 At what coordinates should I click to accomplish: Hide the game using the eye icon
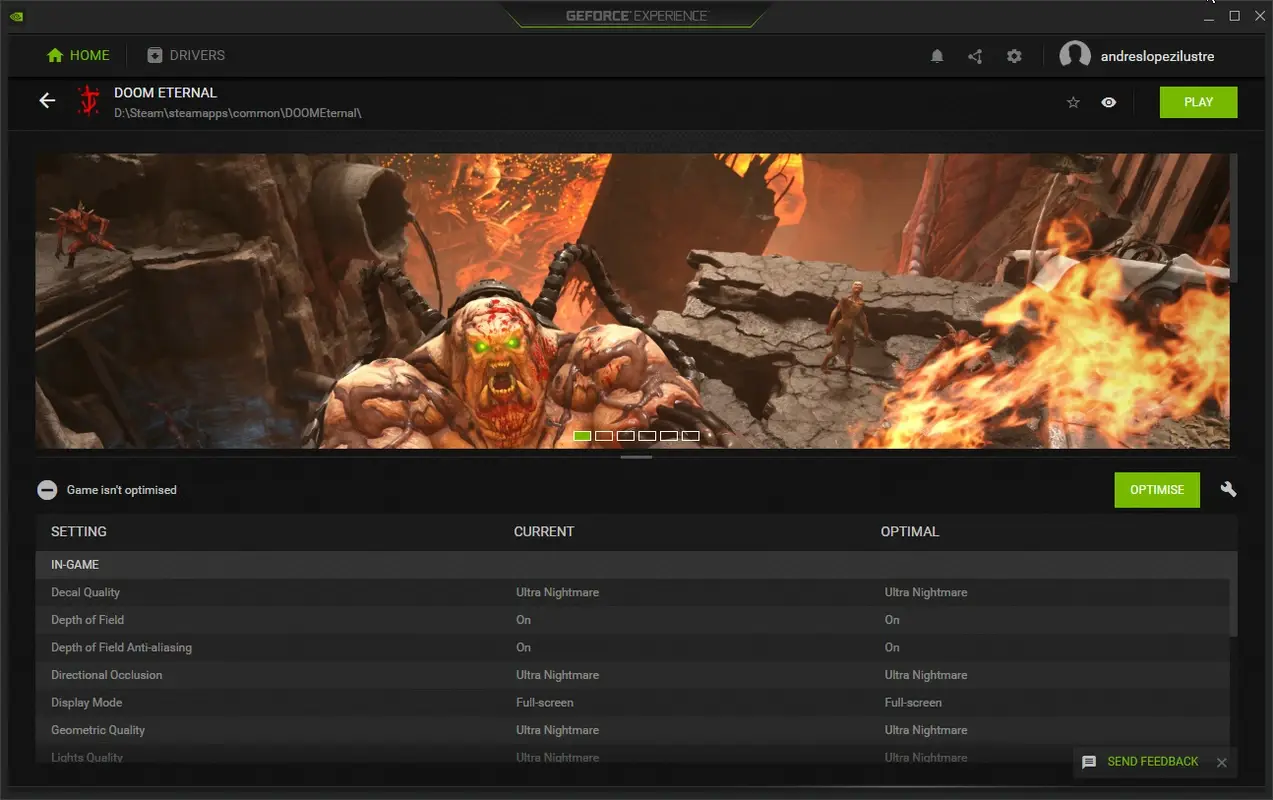point(1108,102)
